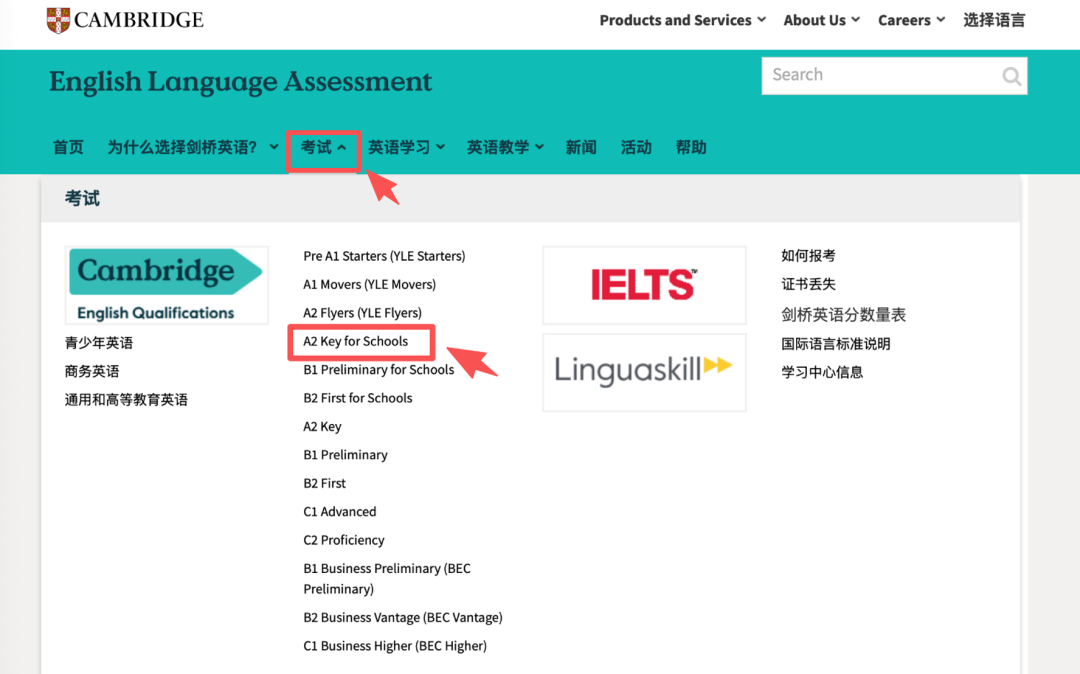The height and width of the screenshot is (674, 1080).
Task: Select C1 Advanced exam link
Action: point(340,512)
